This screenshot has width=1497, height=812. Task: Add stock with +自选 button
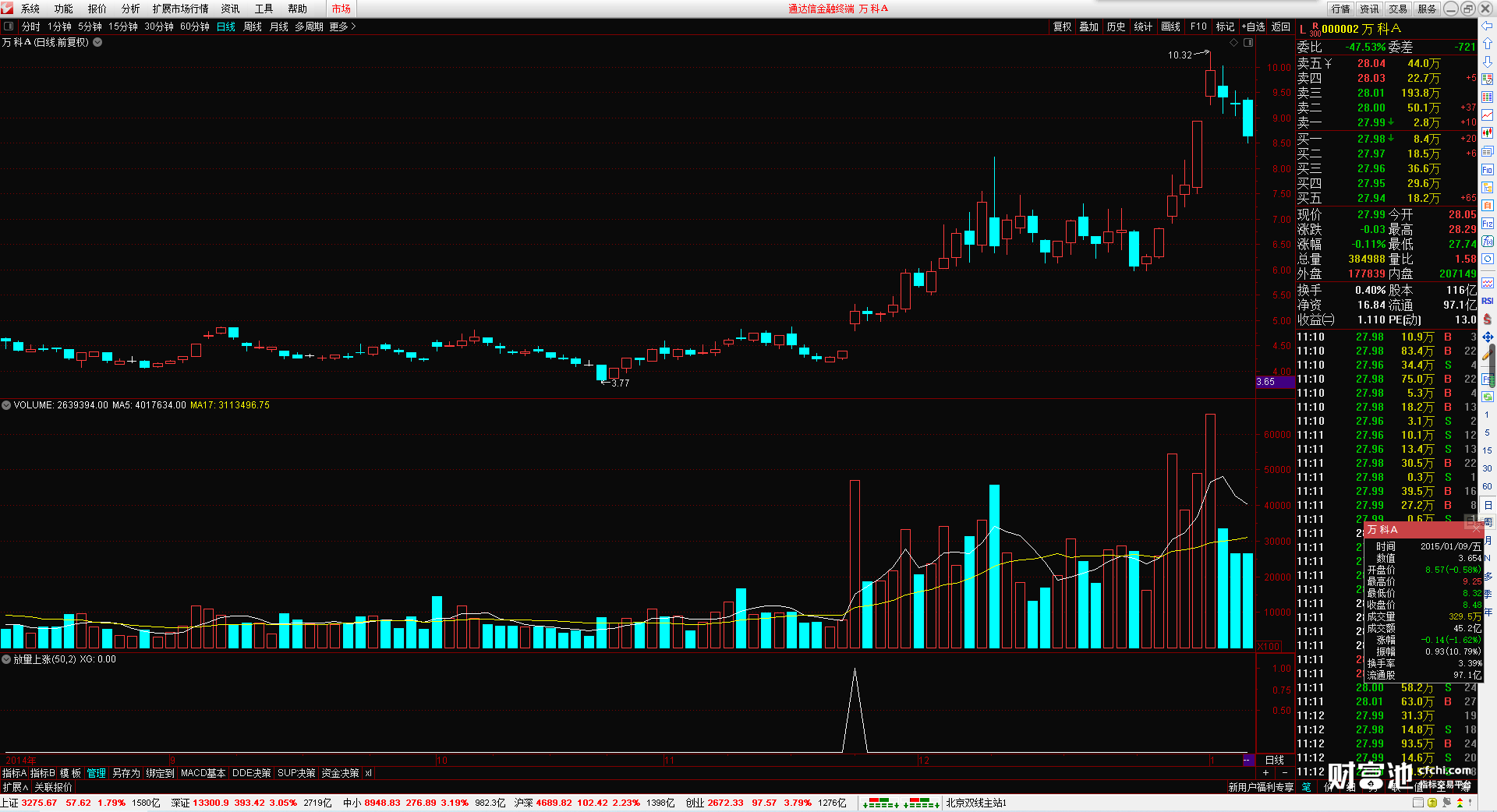tap(1253, 26)
